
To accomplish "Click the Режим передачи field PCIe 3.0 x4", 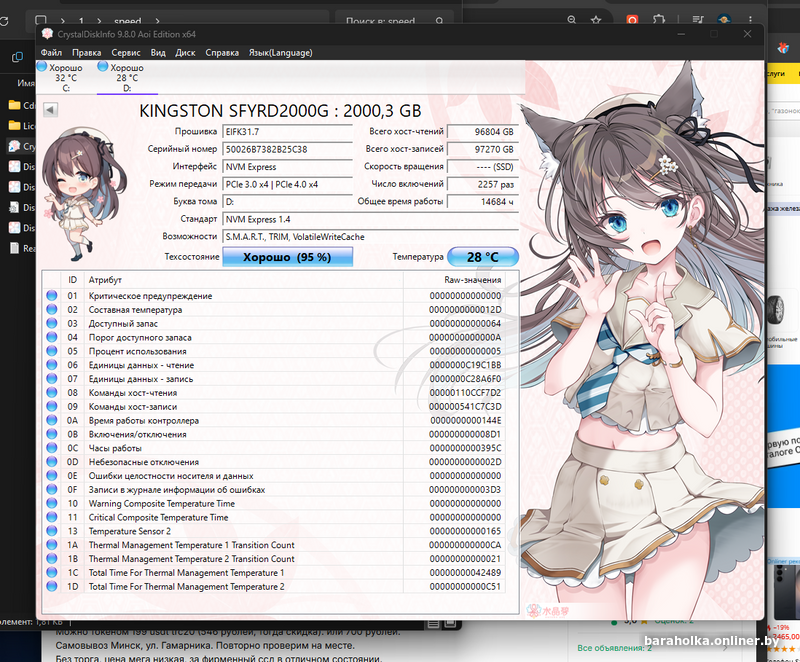I will [287, 184].
